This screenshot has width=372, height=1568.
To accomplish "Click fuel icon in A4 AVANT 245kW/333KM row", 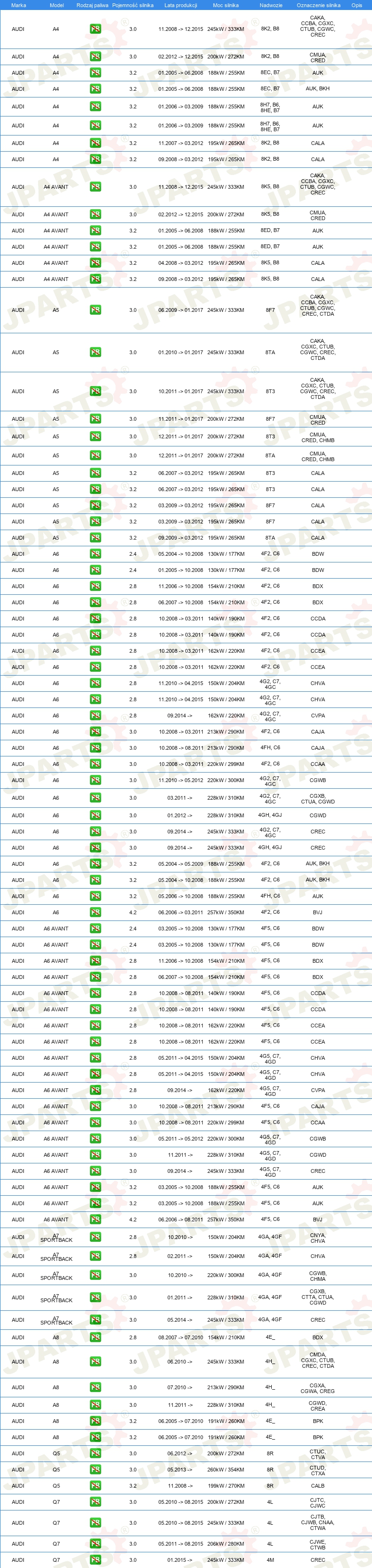I will (x=95, y=187).
